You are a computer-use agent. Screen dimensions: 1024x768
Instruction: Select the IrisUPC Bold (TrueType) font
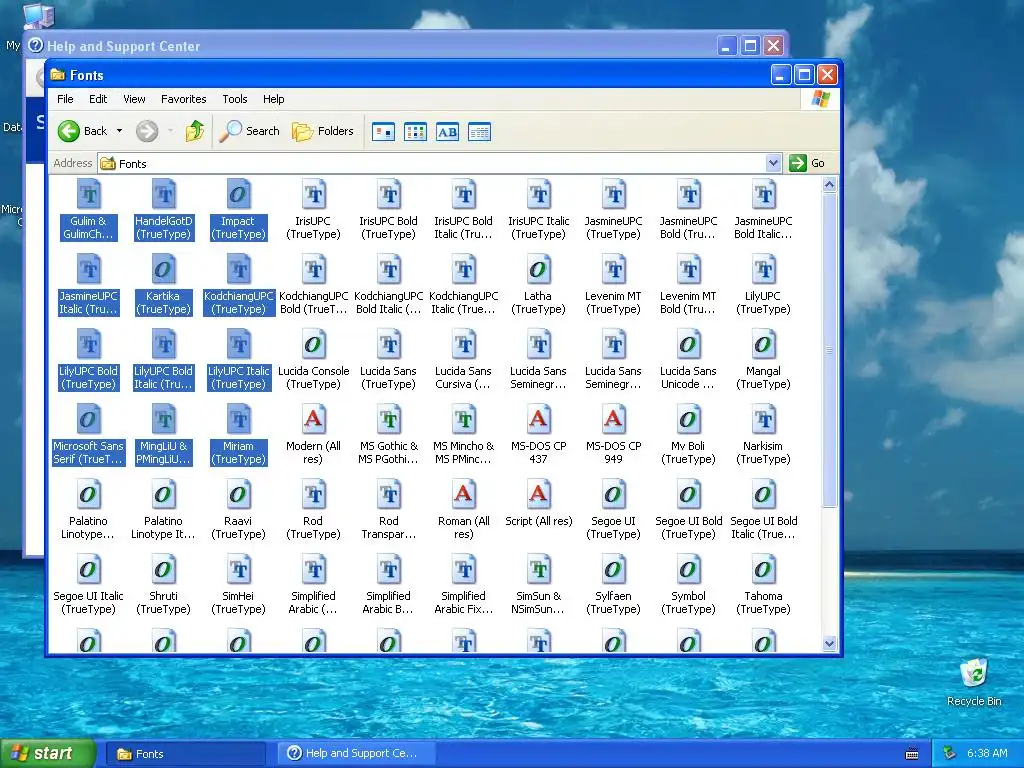pos(388,210)
